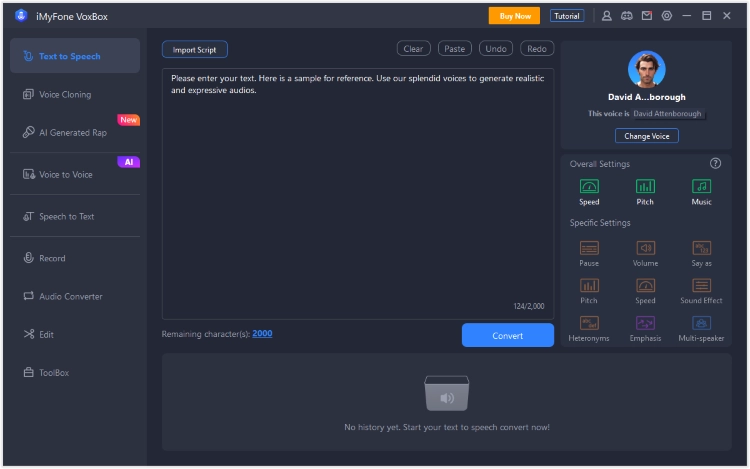The height and width of the screenshot is (469, 750).
Task: Open help for Overall Settings
Action: coord(715,163)
